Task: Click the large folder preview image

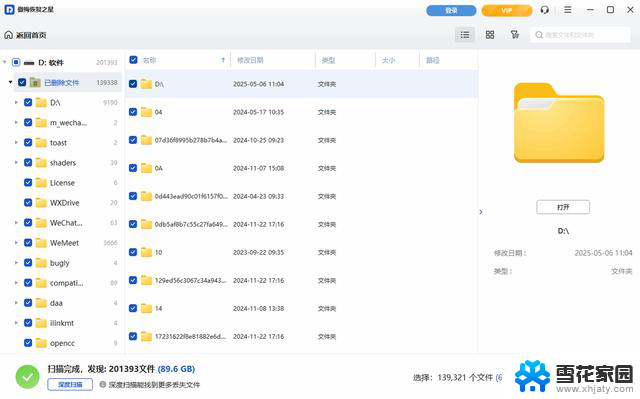Action: pos(559,123)
